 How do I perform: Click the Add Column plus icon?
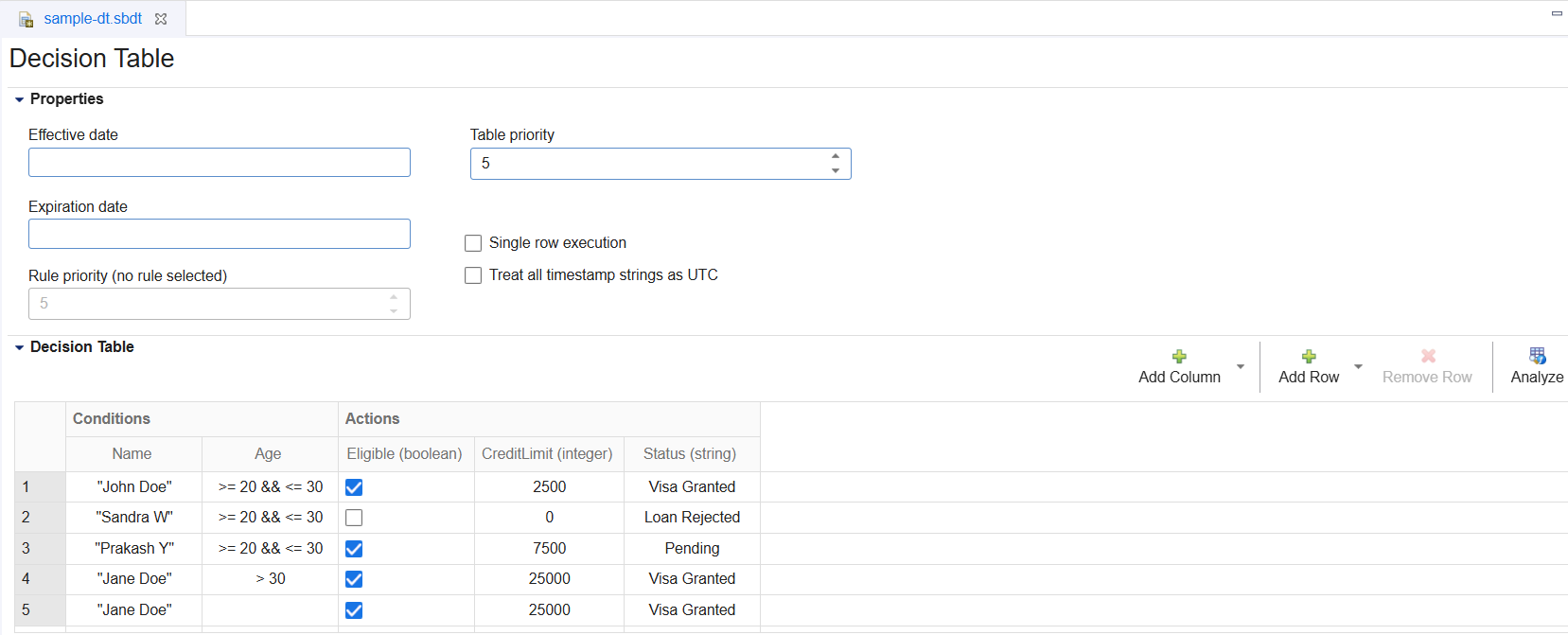[1179, 357]
